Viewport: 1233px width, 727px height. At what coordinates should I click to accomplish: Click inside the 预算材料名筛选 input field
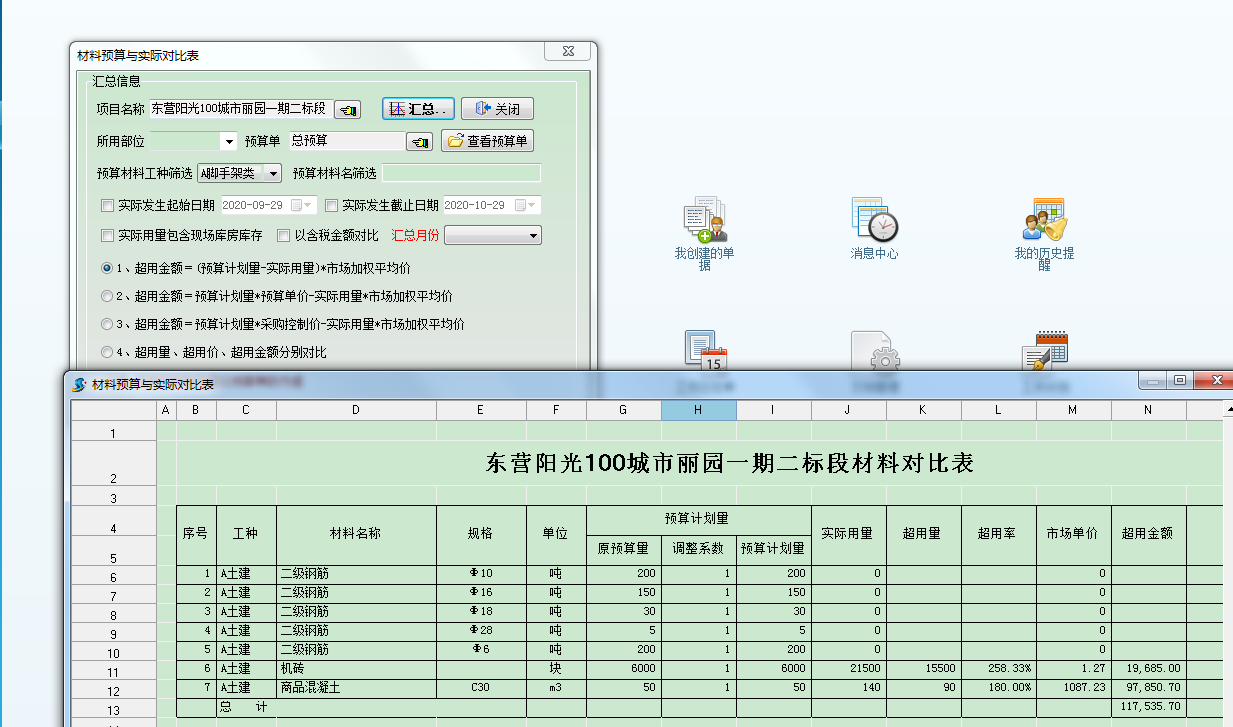point(460,172)
